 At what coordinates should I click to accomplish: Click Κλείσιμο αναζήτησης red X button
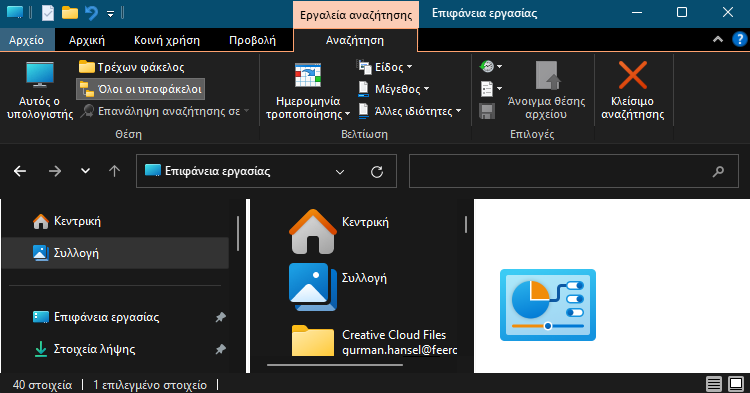coord(632,91)
